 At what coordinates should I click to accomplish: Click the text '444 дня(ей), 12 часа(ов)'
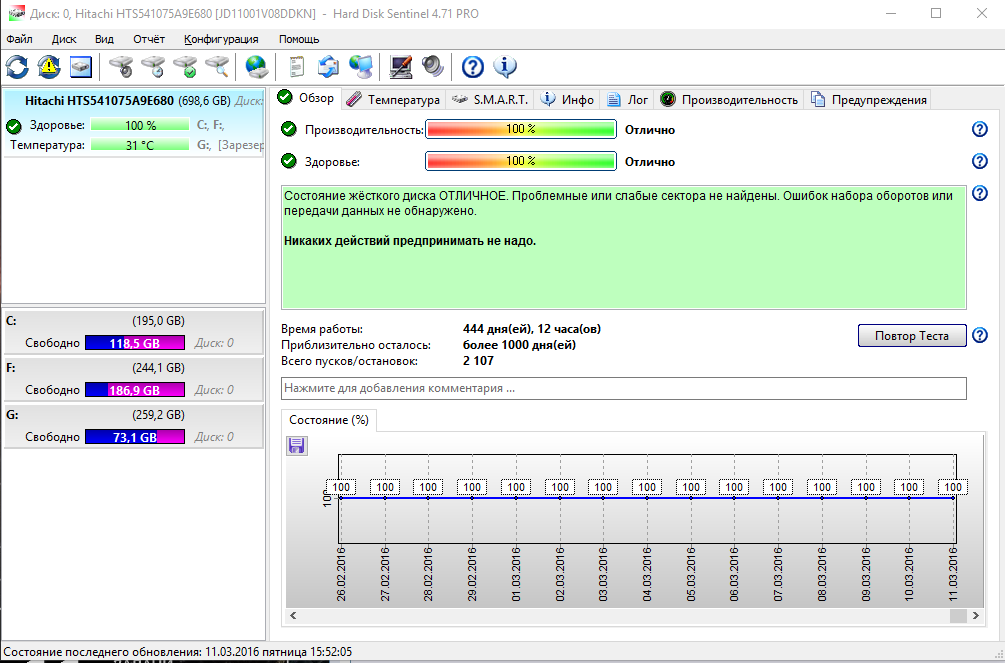tap(532, 330)
